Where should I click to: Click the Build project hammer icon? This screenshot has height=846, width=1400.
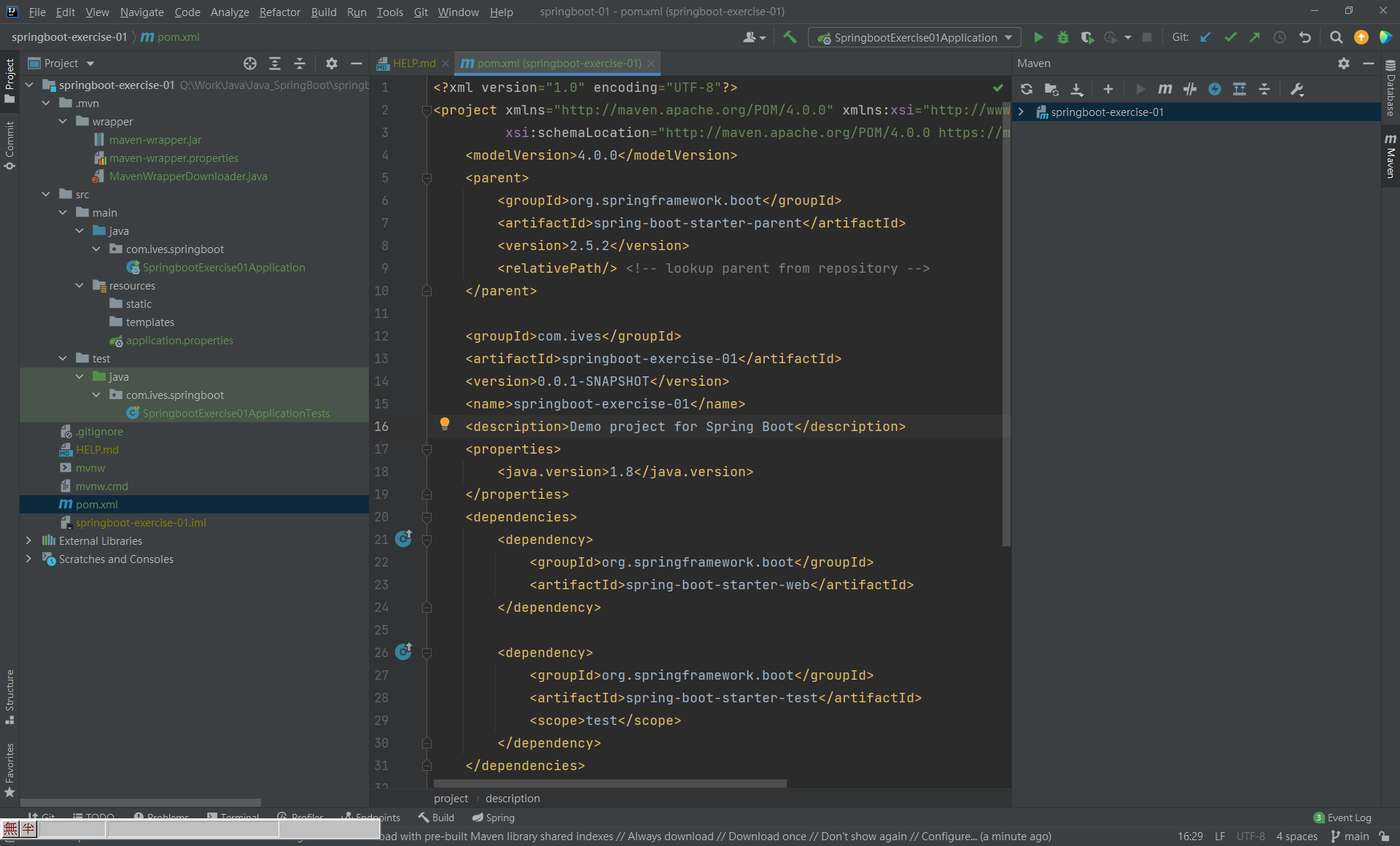click(x=790, y=37)
